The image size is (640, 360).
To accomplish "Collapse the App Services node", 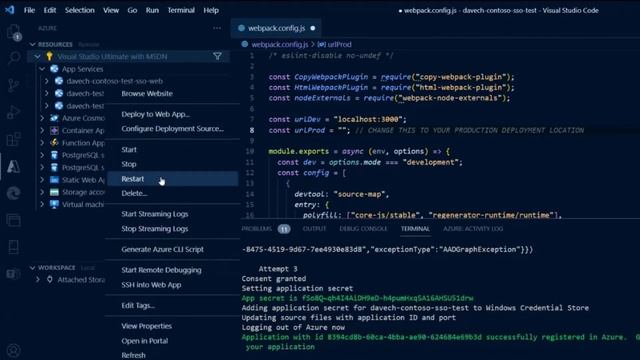I will [42, 69].
